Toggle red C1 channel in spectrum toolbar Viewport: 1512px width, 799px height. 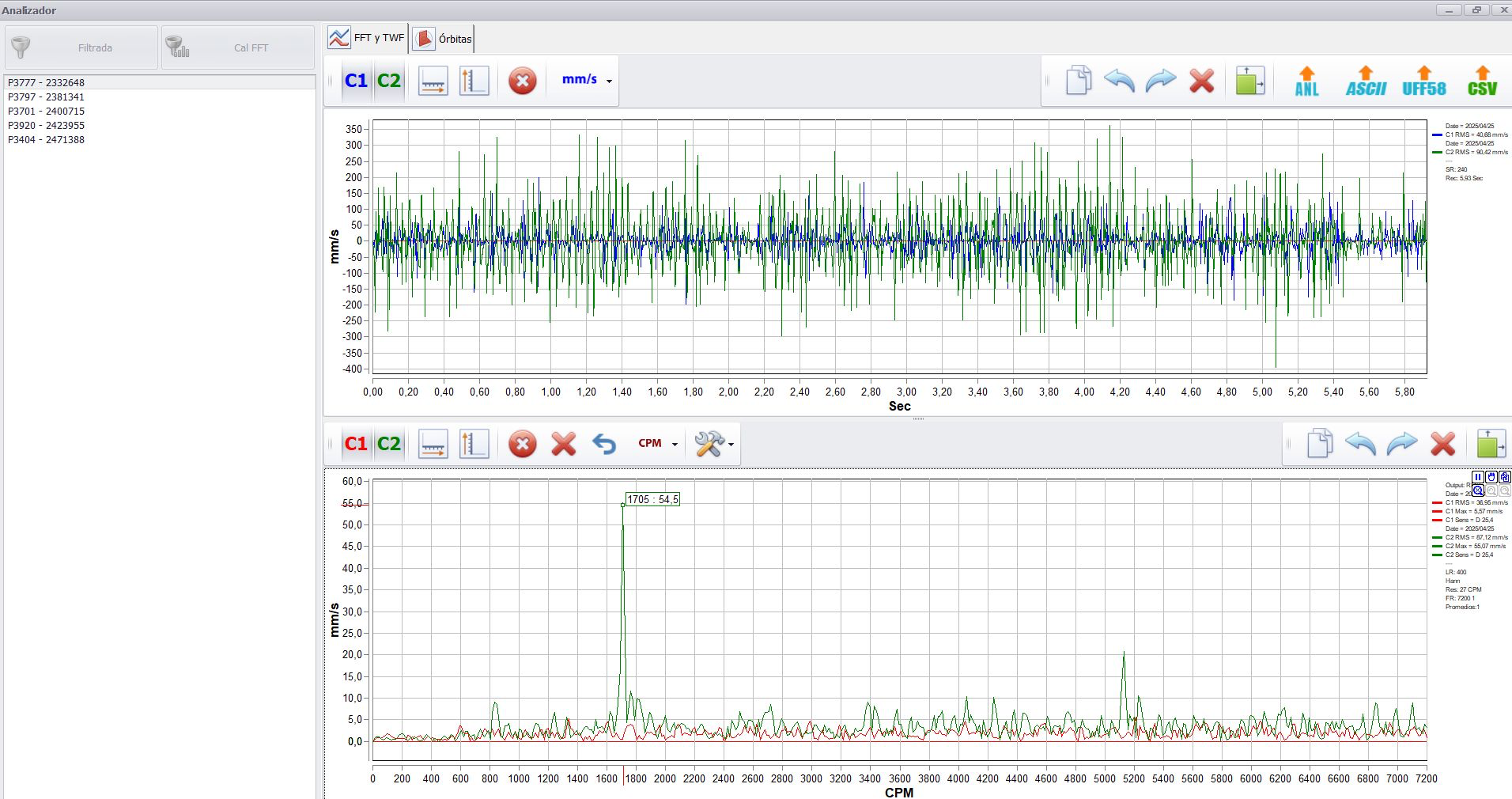pyautogui.click(x=356, y=444)
